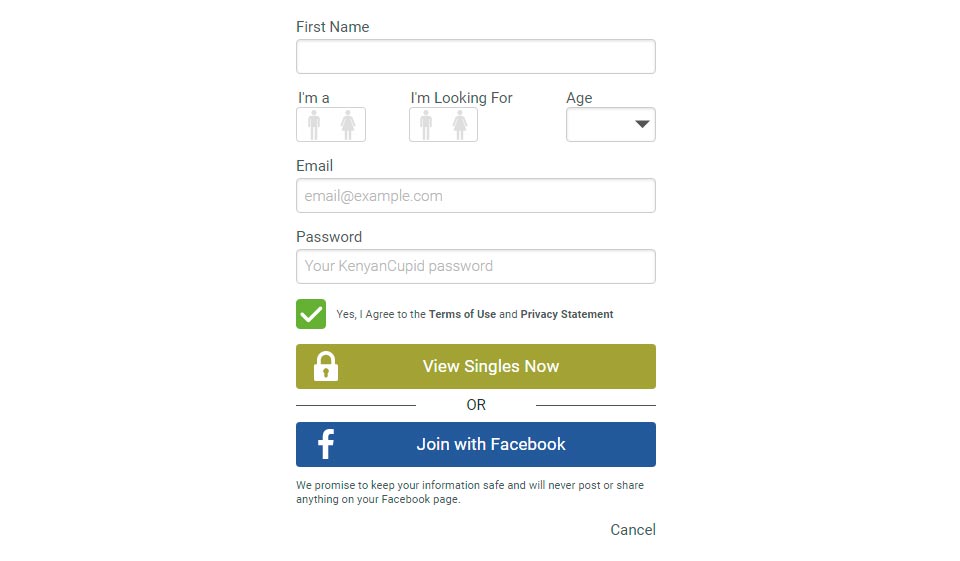
Task: Click the Facebook "f" logo icon
Action: tap(326, 445)
